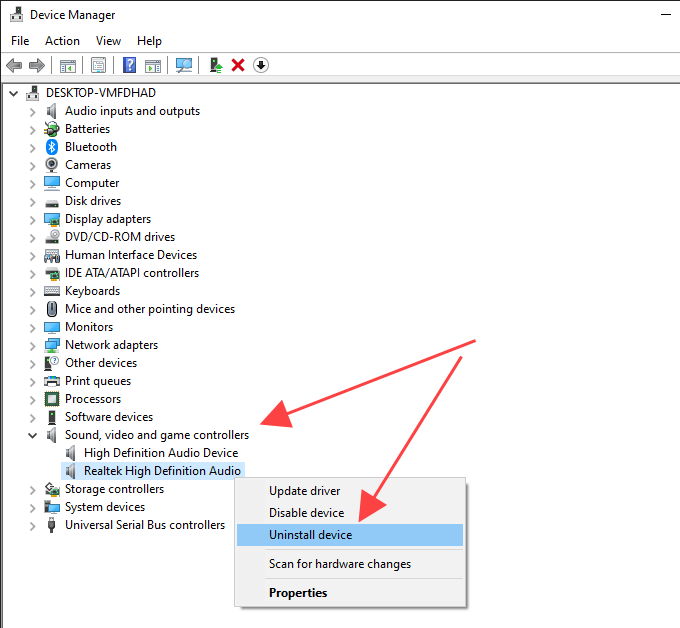Expand the Bluetooth category
Viewport: 680px width, 628px height.
click(33, 147)
